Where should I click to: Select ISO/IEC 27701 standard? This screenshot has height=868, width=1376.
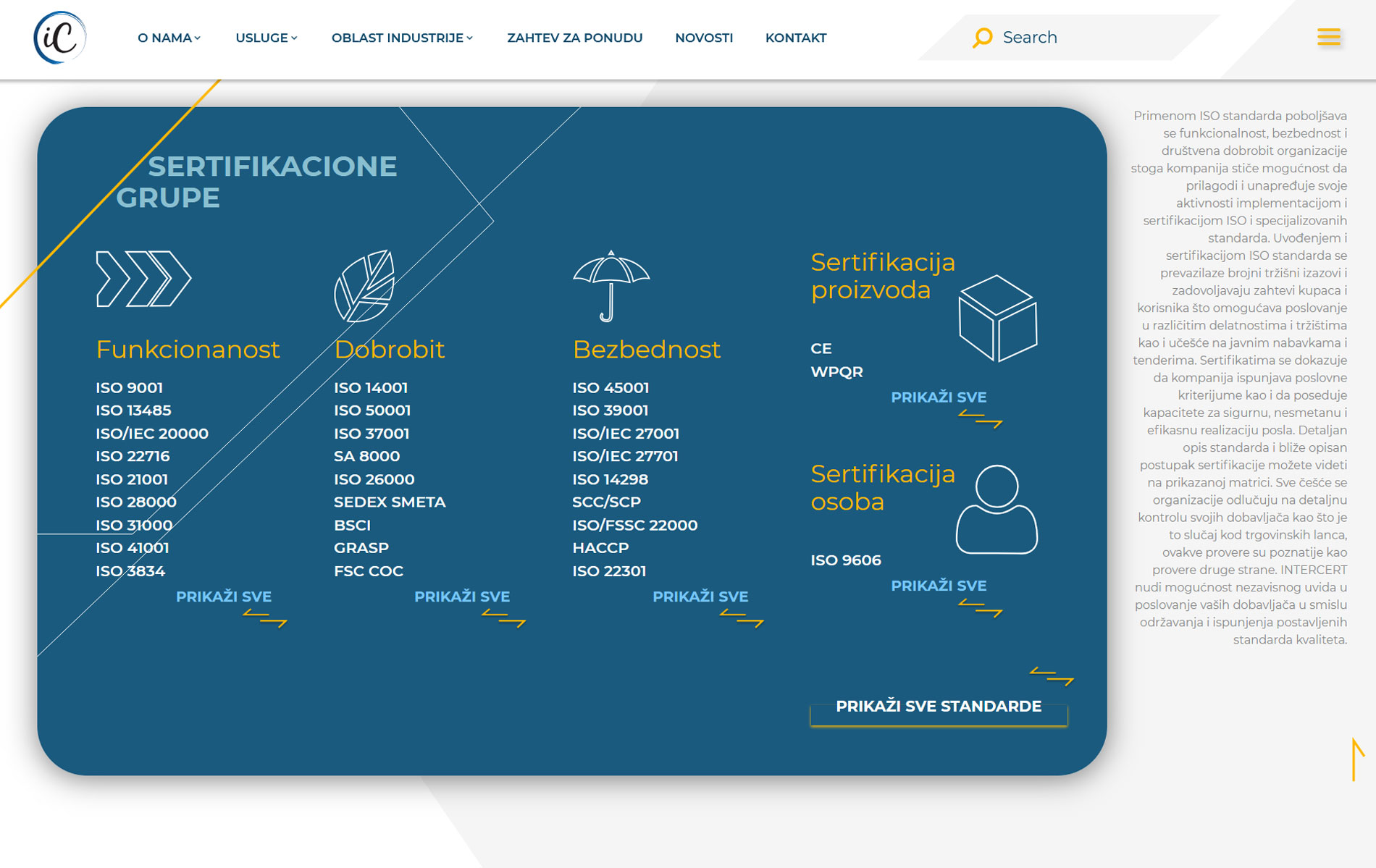(x=625, y=456)
